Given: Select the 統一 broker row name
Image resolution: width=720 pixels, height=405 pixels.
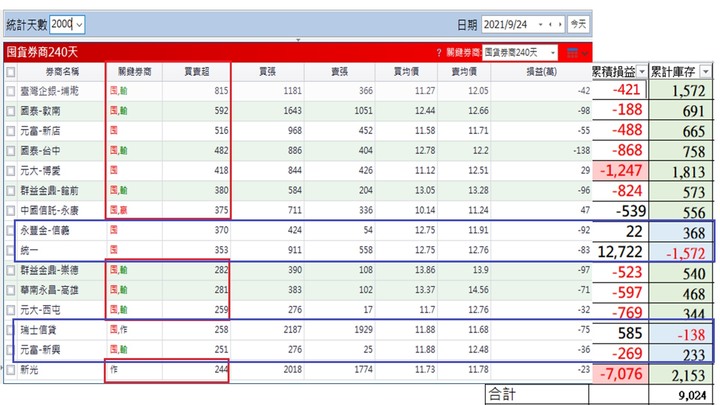Looking at the screenshot, I should pos(29,251).
